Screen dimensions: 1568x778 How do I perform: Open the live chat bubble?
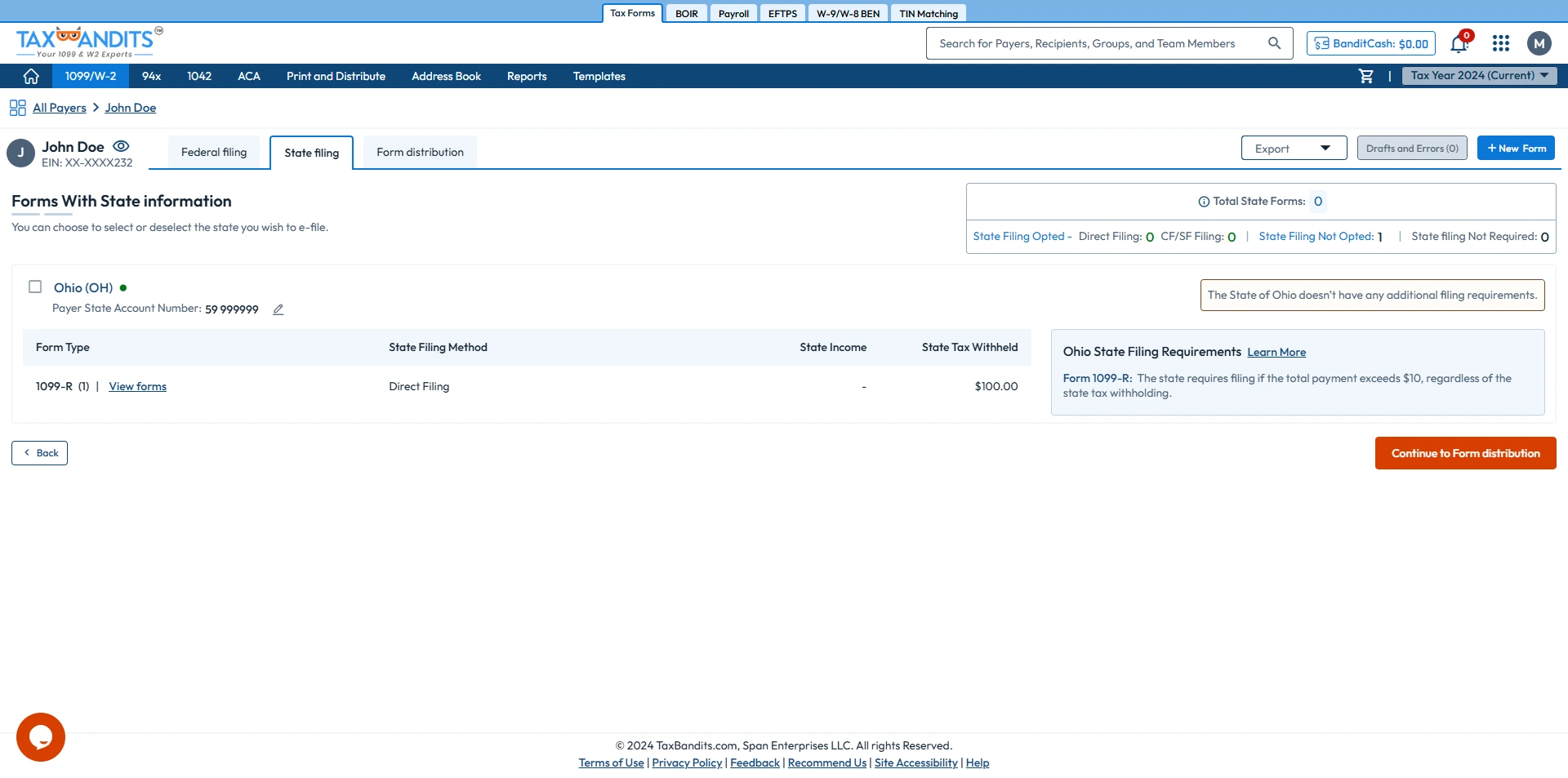point(41,737)
